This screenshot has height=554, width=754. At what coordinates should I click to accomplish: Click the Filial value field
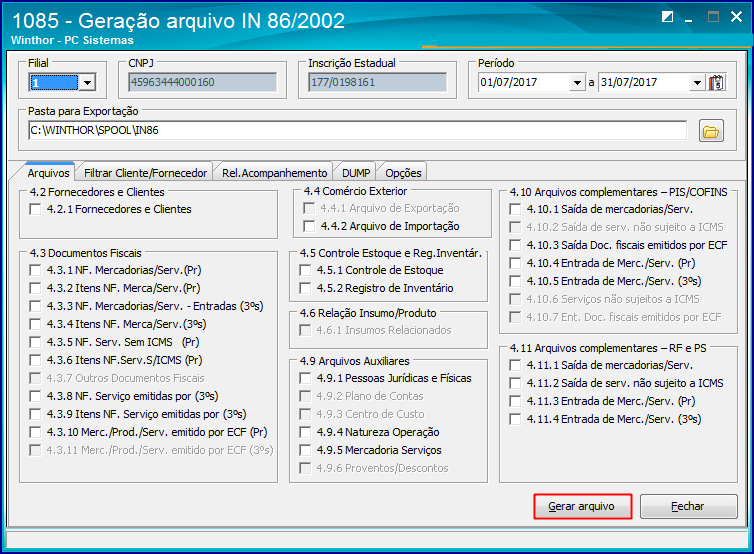(x=53, y=83)
